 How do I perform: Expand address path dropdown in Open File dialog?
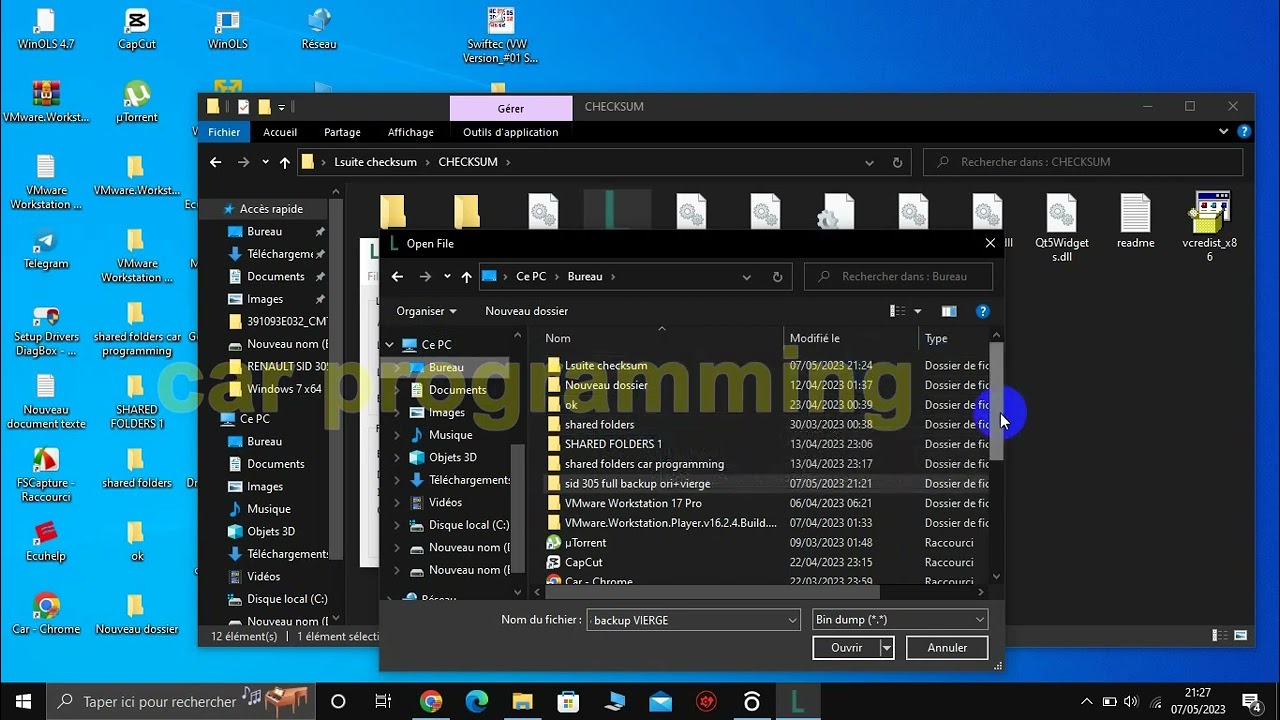746,277
